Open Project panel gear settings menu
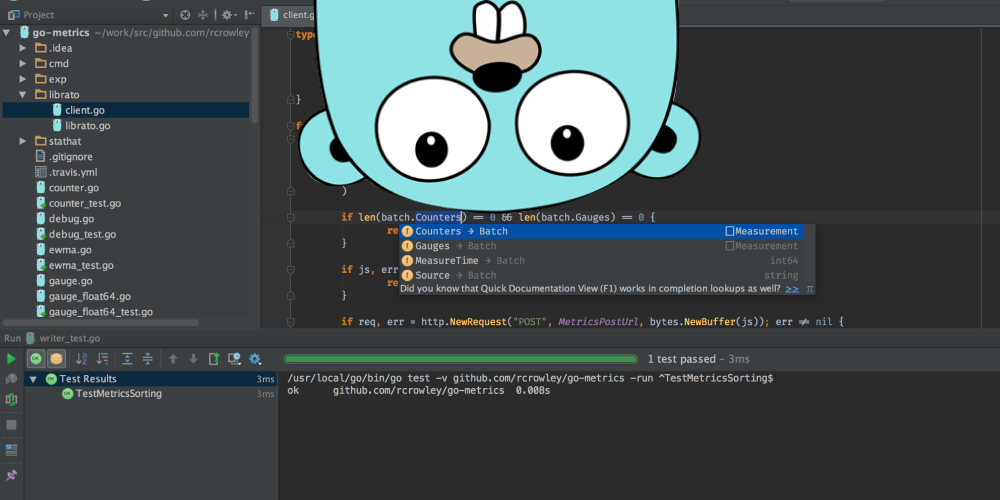The height and width of the screenshot is (500, 1000). [228, 15]
